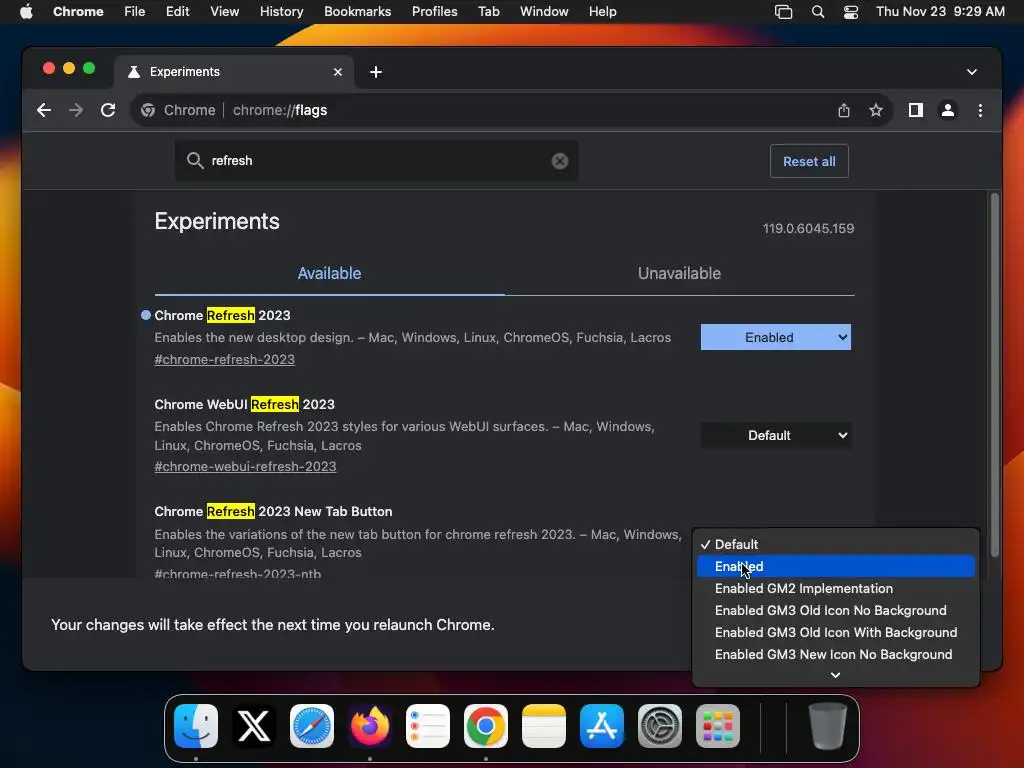
Task: Switch to the Available tab
Action: point(329,274)
